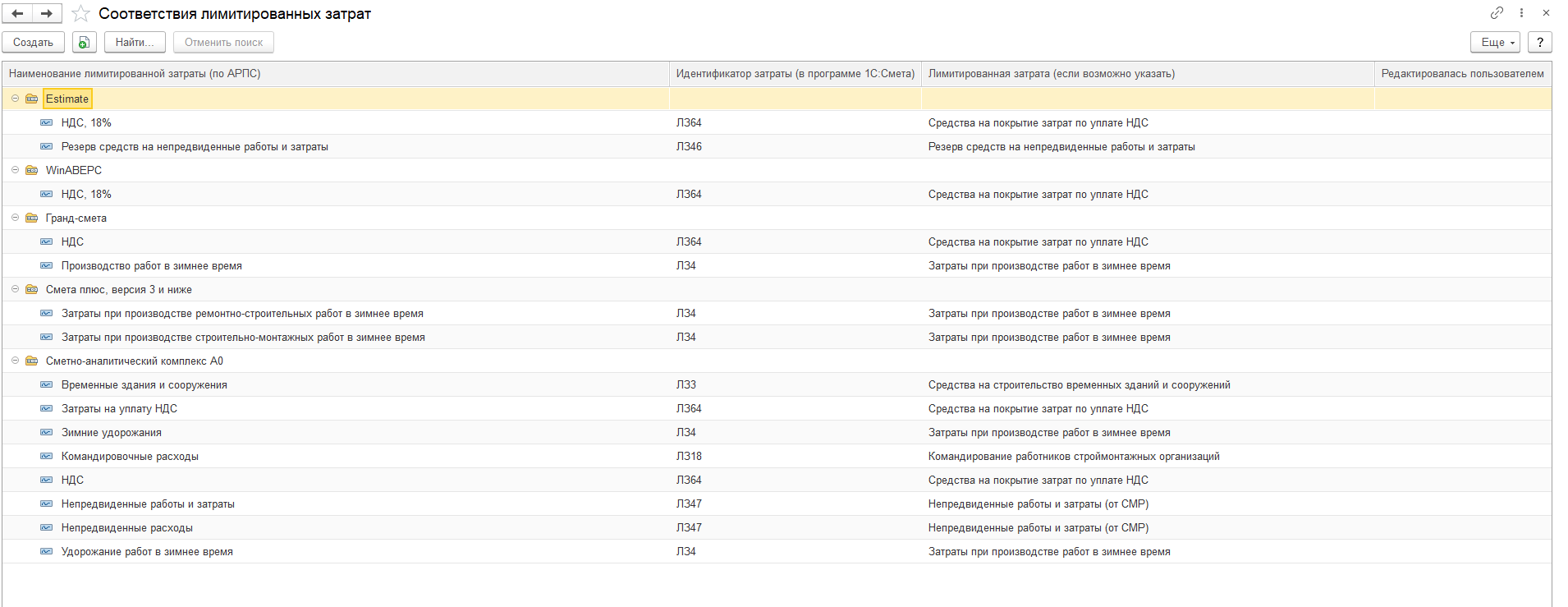Collapse Смета плюс, версия 3 и ниже group
Viewport: 1568px width, 607px height.
15,289
